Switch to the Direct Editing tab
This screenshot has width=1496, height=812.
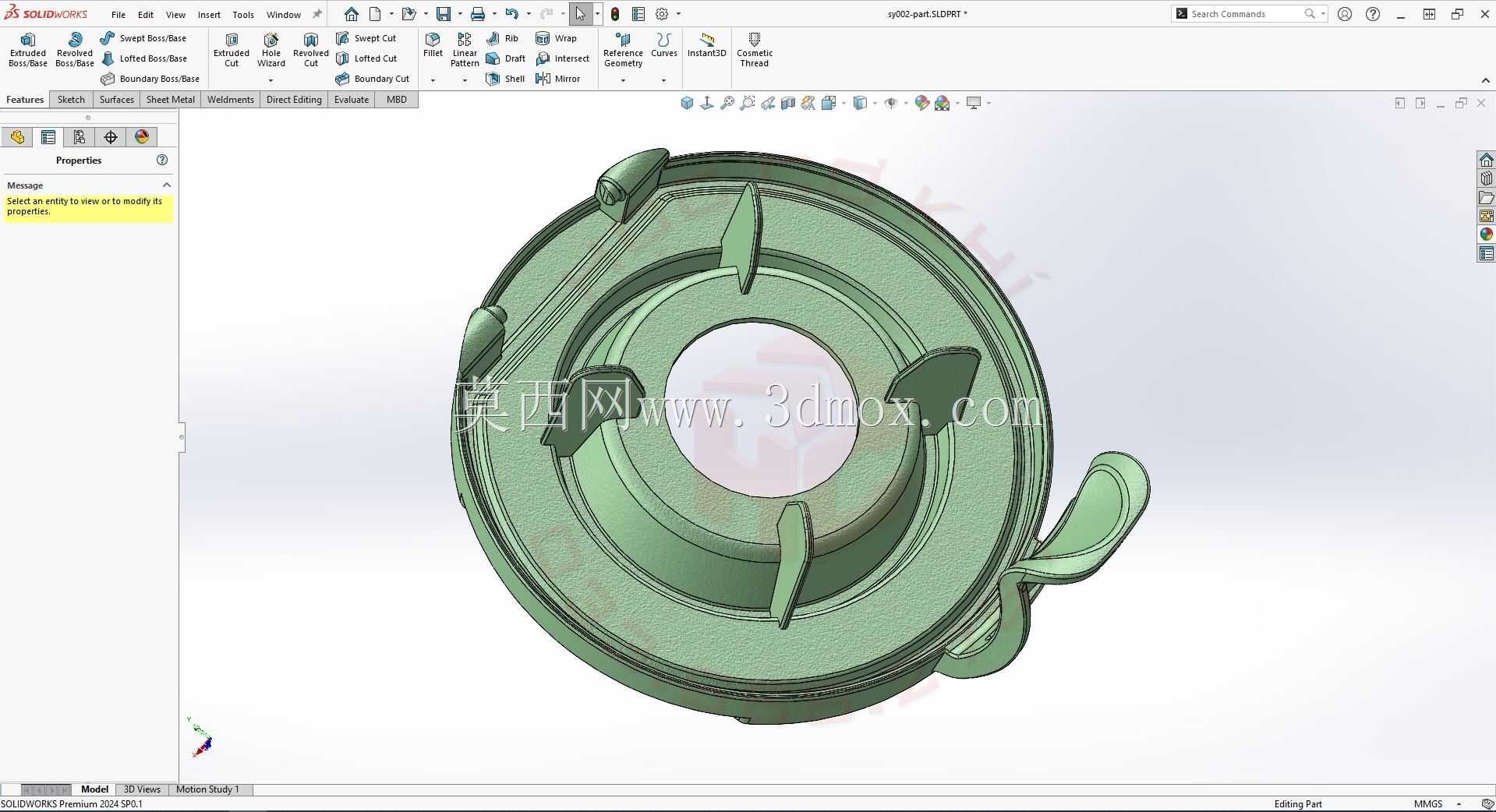294,100
